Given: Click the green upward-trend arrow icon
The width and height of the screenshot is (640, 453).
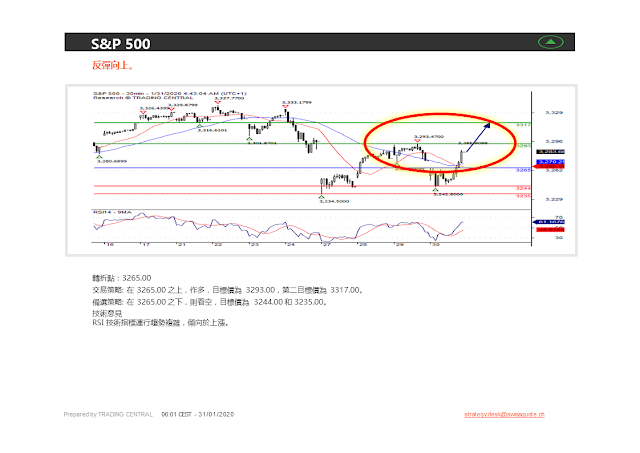Looking at the screenshot, I should coord(550,42).
